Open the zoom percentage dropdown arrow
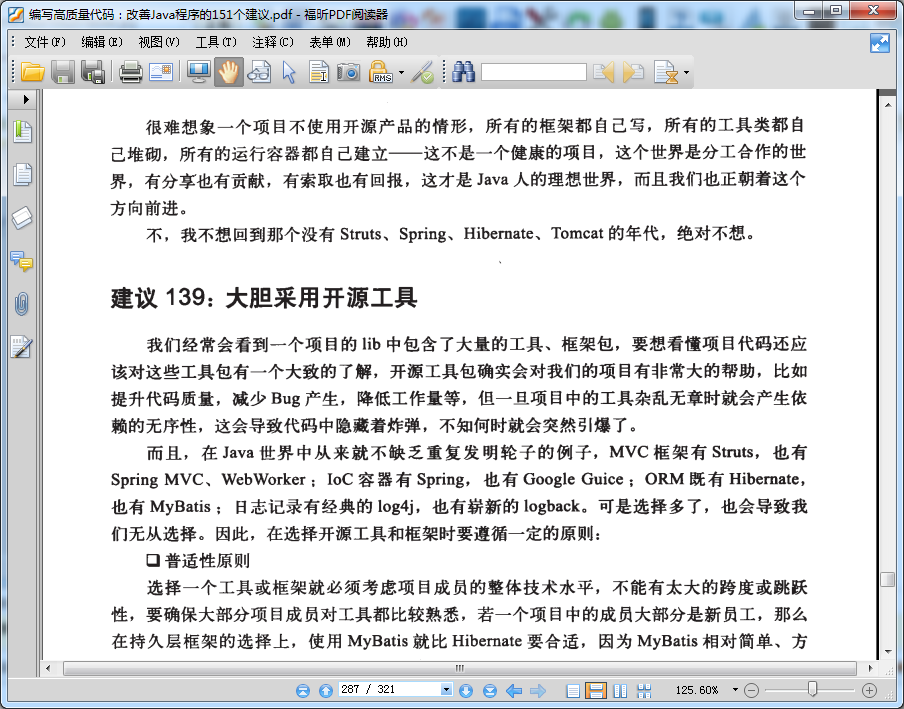This screenshot has width=904, height=709. [x=734, y=690]
